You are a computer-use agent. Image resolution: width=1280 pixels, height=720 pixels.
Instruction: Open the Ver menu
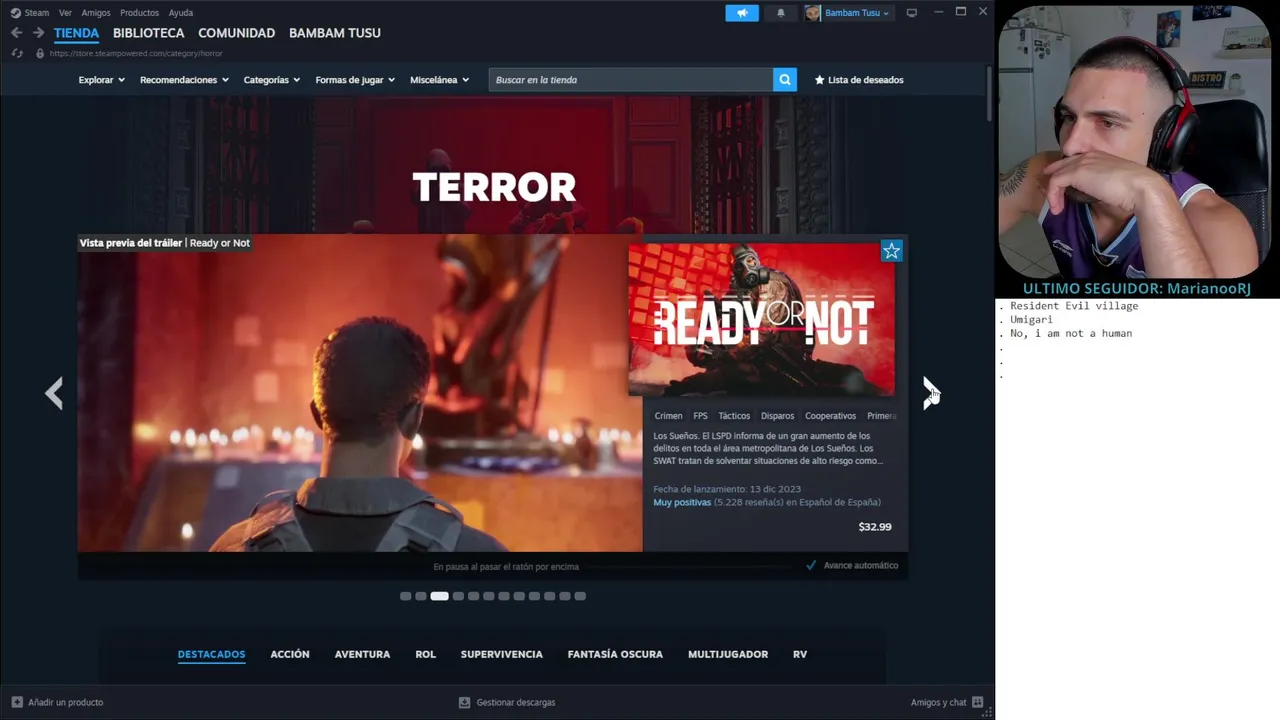click(65, 13)
